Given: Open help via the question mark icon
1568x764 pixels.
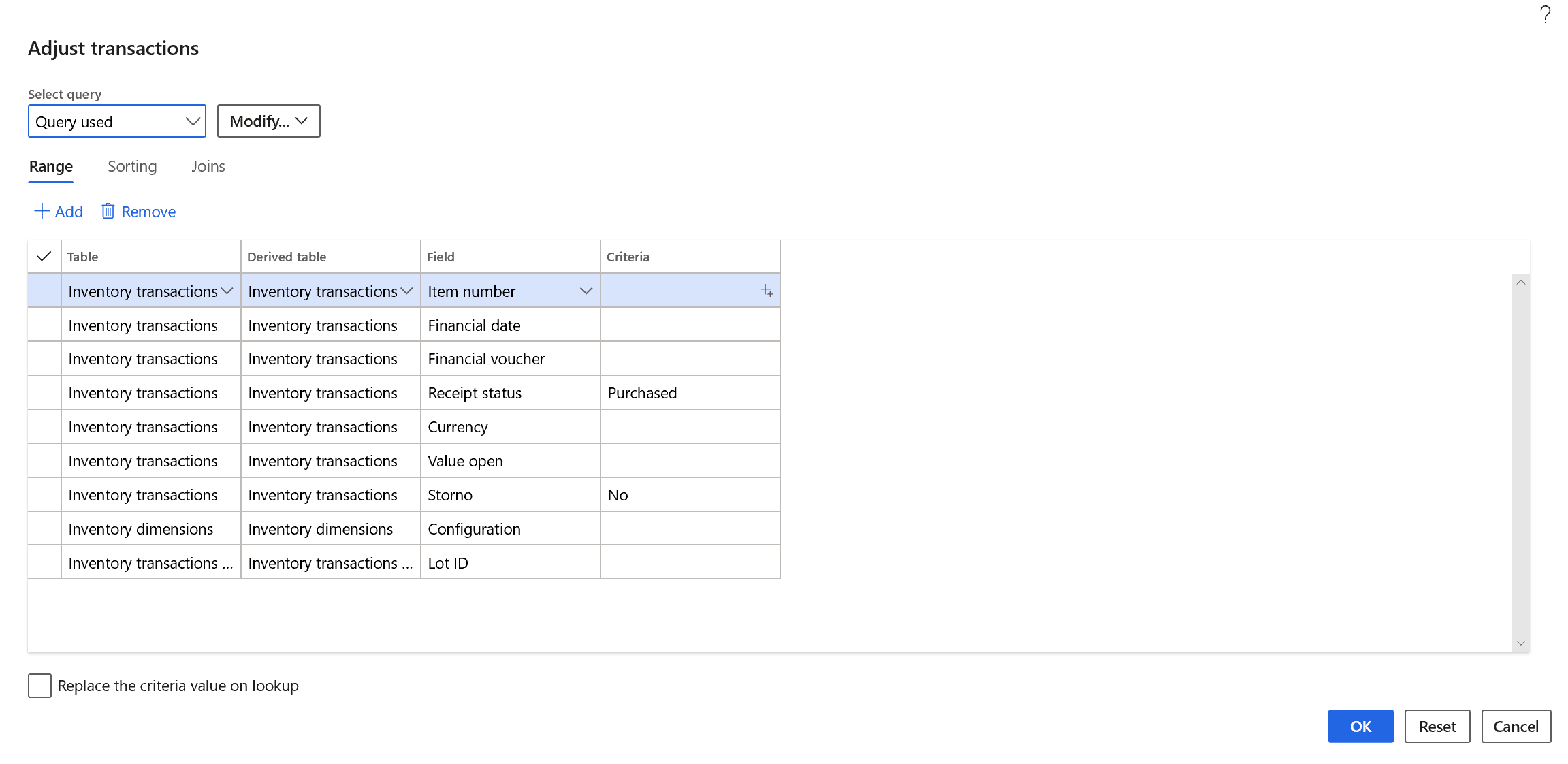Looking at the screenshot, I should 1544,14.
